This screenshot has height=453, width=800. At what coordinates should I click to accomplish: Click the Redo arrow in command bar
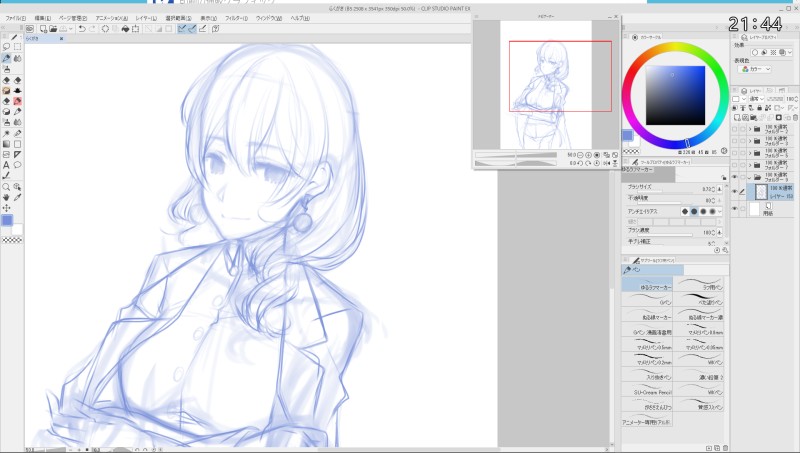click(92, 29)
